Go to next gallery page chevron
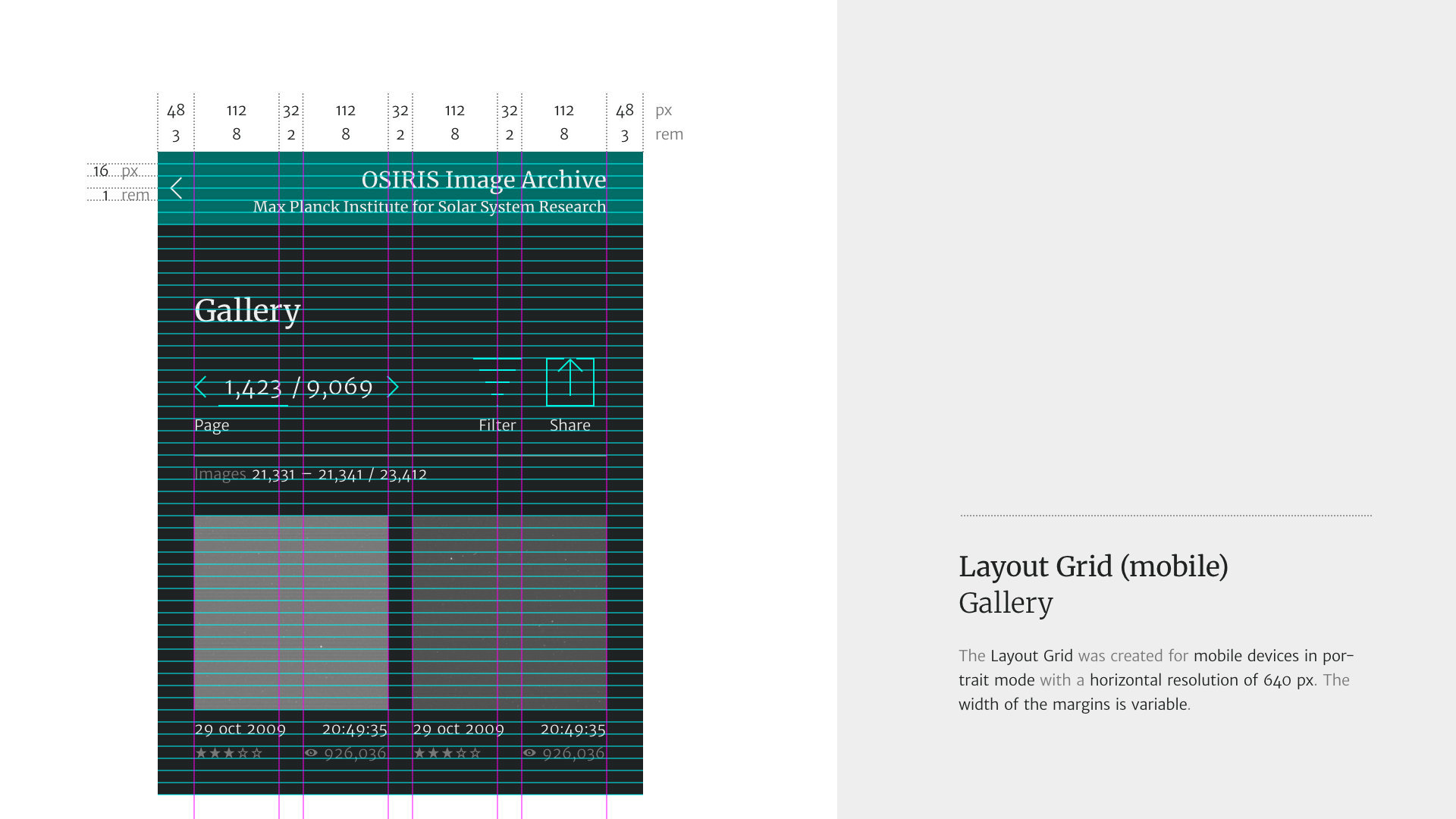Image resolution: width=1456 pixels, height=819 pixels. coord(393,387)
